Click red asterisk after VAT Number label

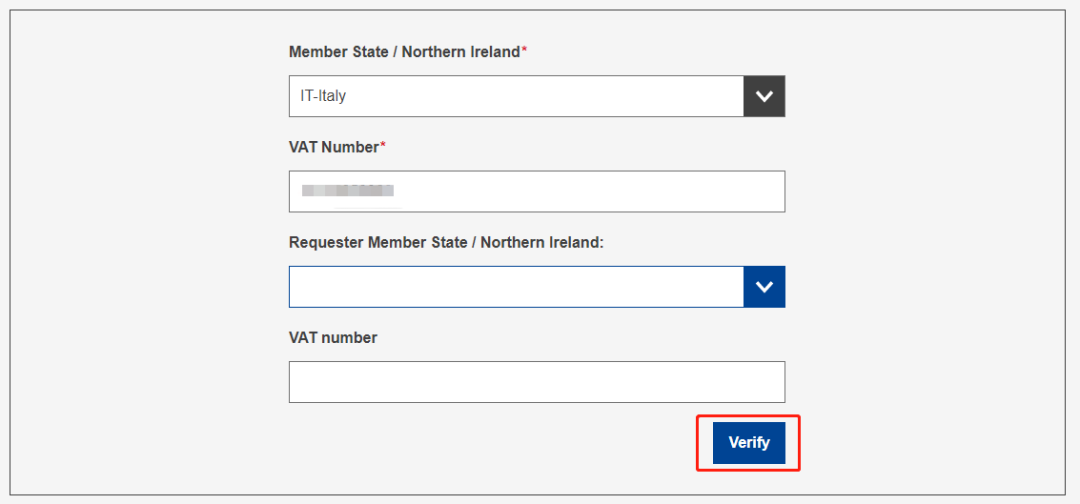(x=382, y=146)
